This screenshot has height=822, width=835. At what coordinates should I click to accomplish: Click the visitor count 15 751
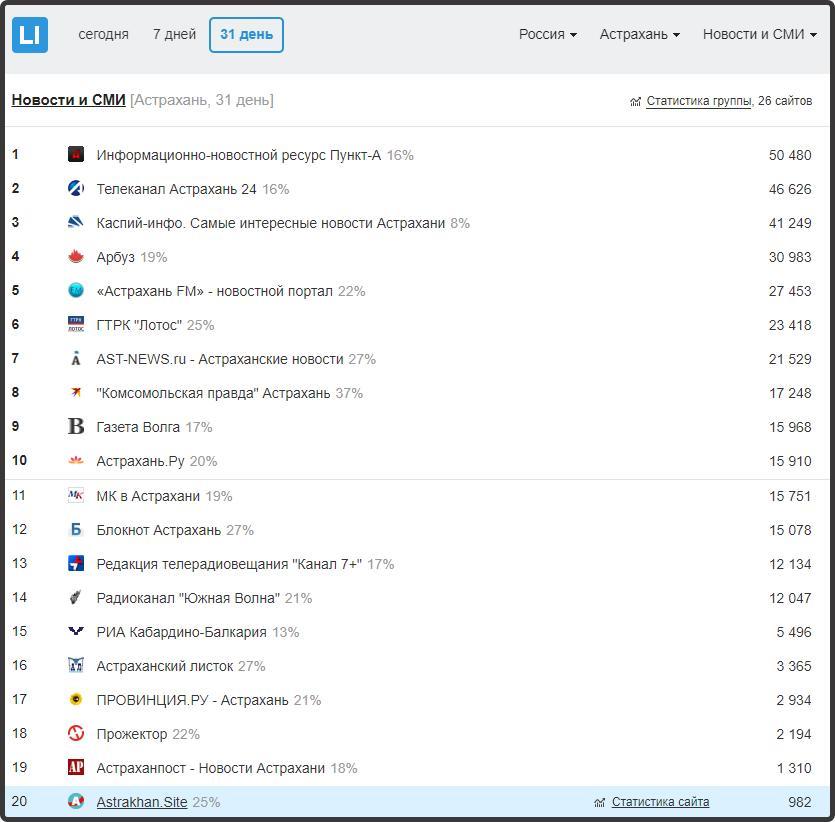pos(790,496)
